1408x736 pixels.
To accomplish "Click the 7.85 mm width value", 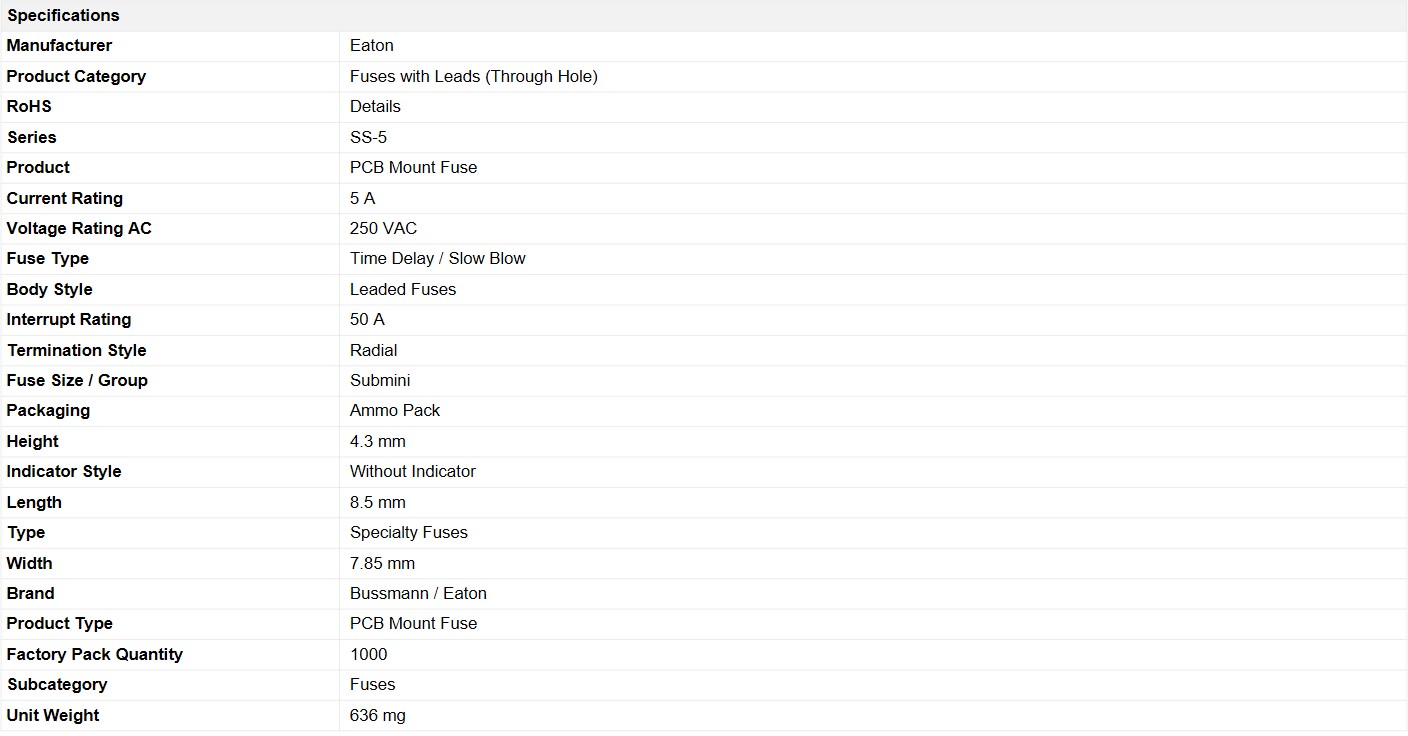I will tap(382, 563).
